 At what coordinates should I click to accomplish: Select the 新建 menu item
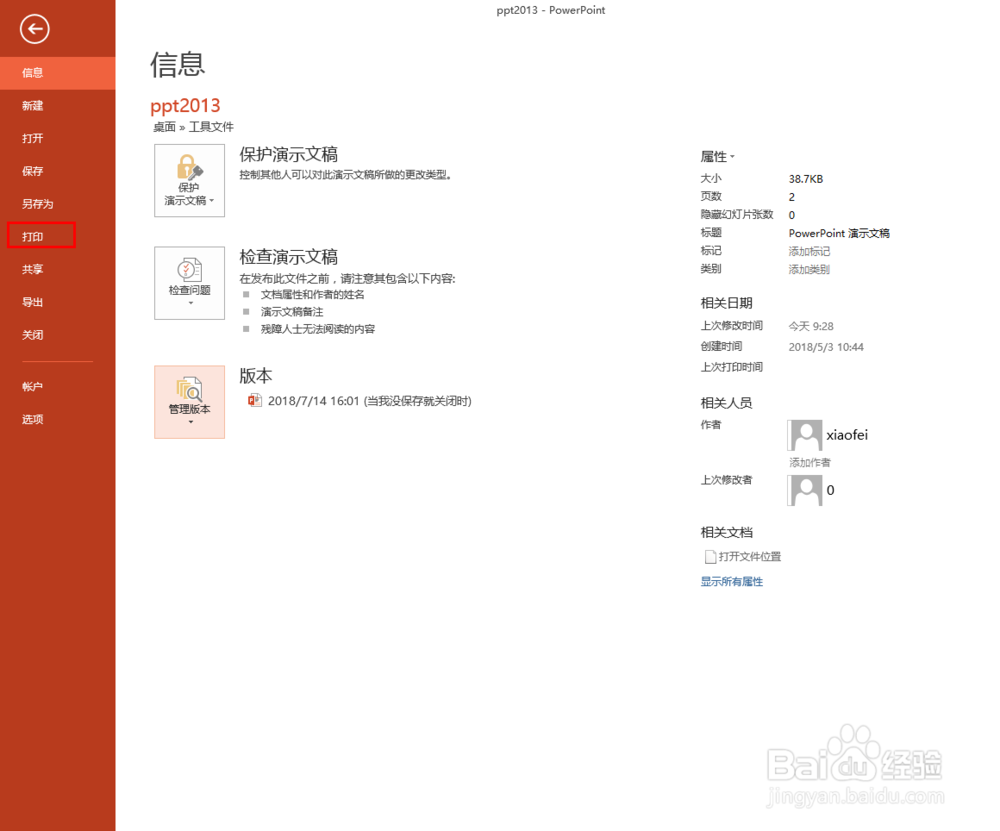57,106
